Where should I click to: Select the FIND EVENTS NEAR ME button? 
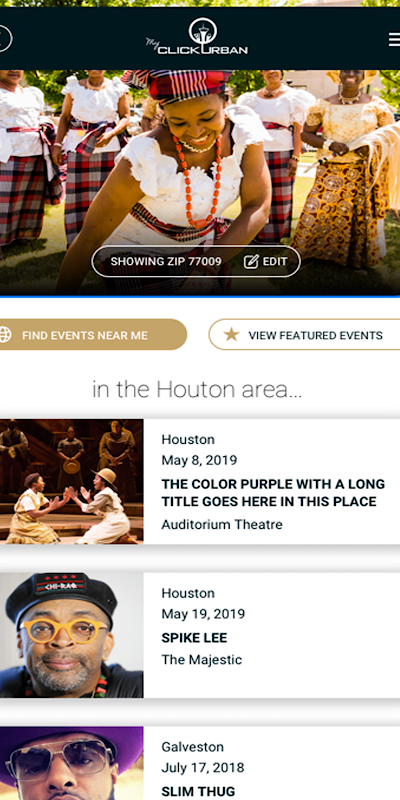coord(93,335)
